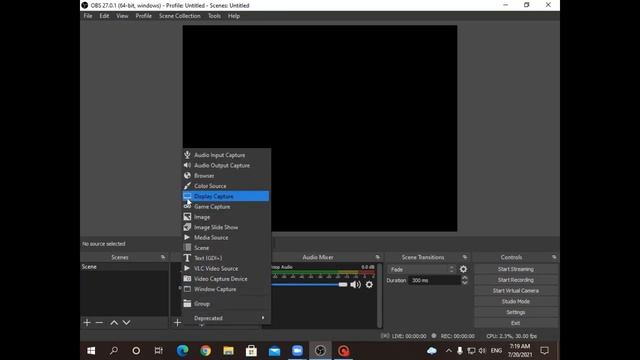Viewport: 640px width, 360px height.
Task: Click Start Streaming button
Action: pyautogui.click(x=516, y=269)
